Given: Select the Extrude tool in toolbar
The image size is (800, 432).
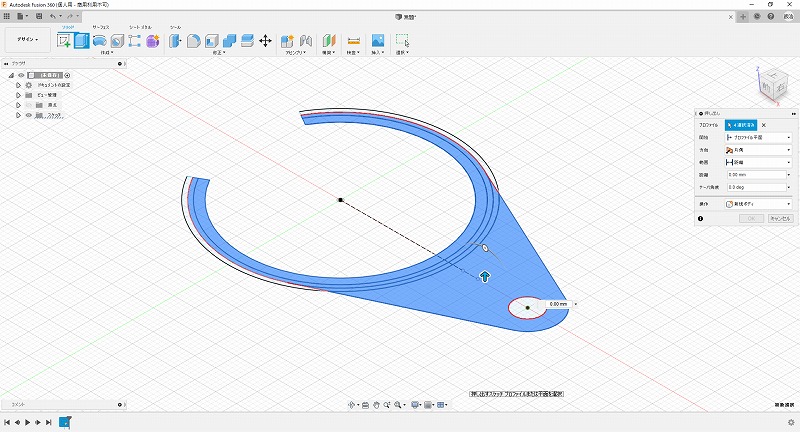Looking at the screenshot, I should click(x=81, y=41).
